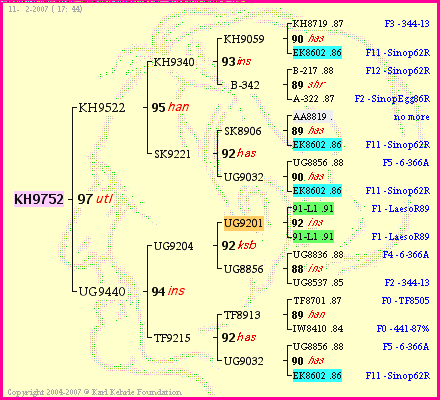Image resolution: width=440 pixels, height=400 pixels.
Task: Follow F12 -Sinop62R link
Action: pos(398,71)
